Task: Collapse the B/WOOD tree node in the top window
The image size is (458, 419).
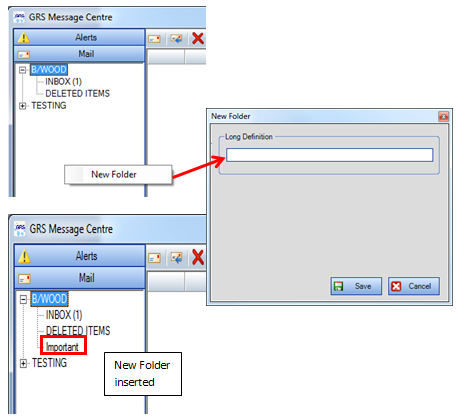Action: point(22,70)
